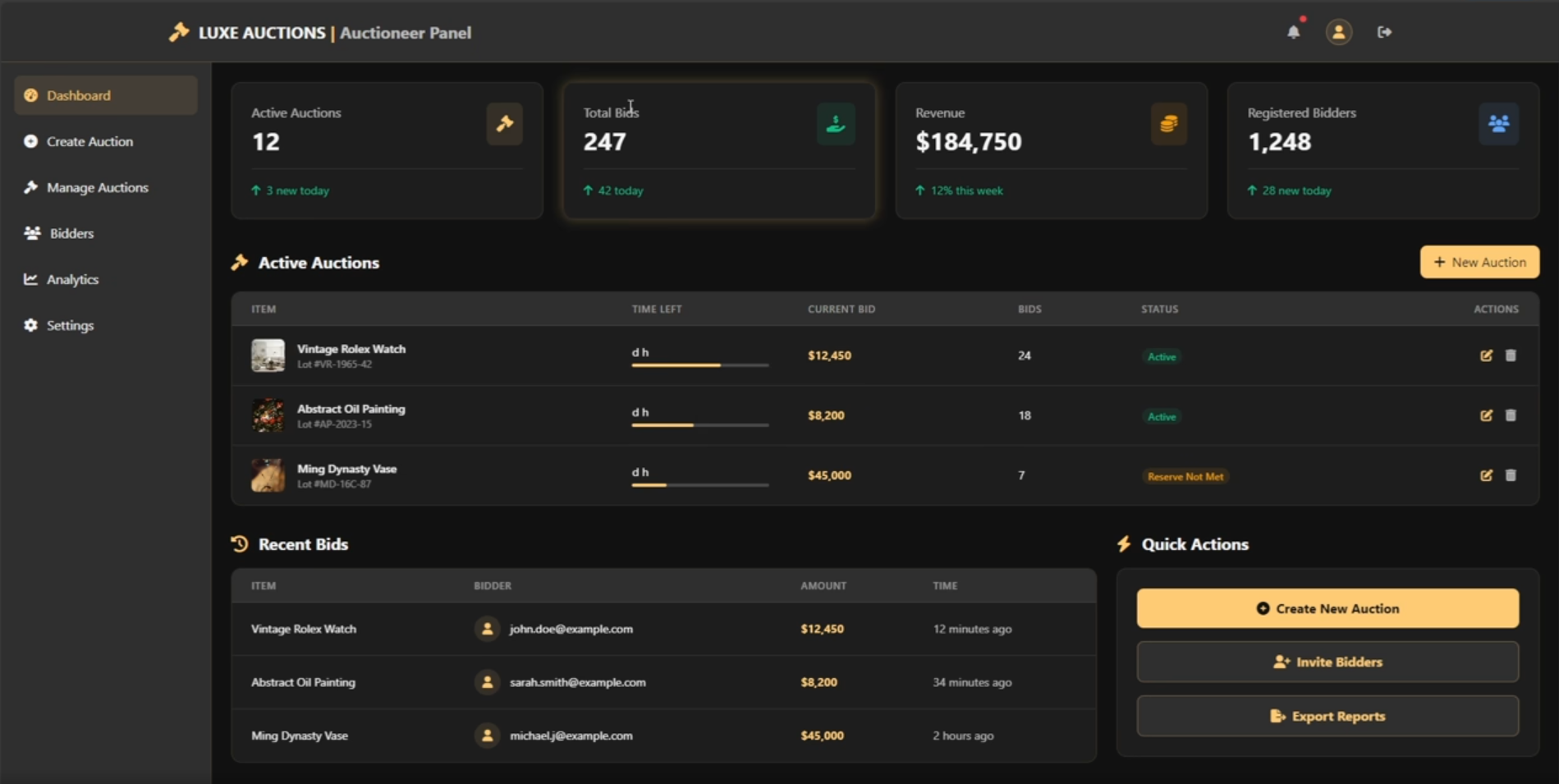Click the logout icon in header
The width and height of the screenshot is (1559, 784).
pos(1384,32)
